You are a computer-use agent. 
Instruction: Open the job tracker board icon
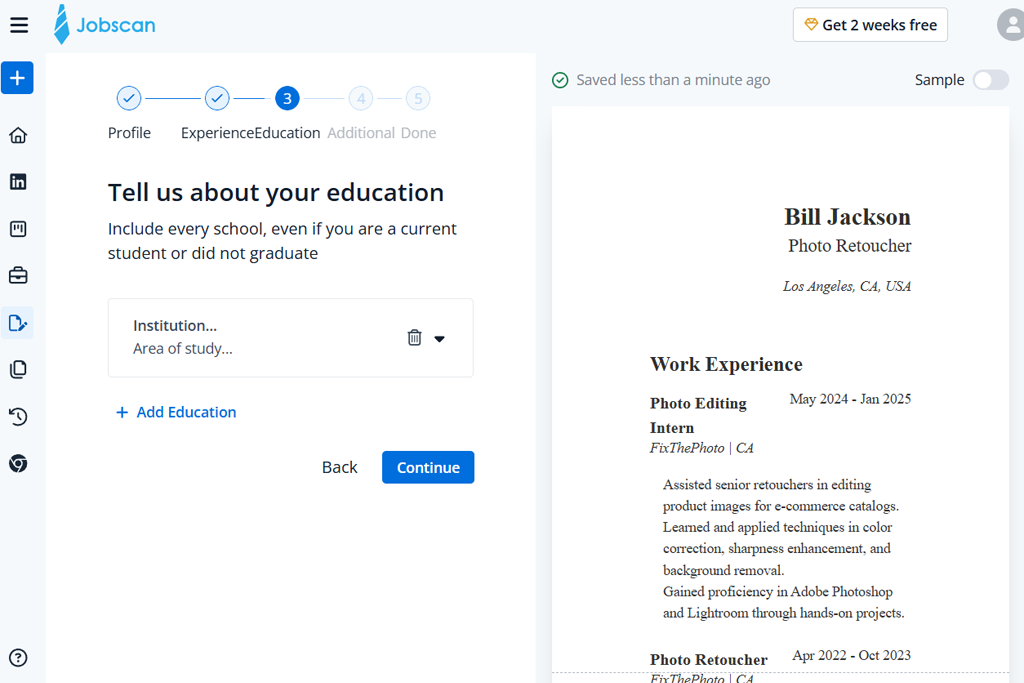click(18, 229)
